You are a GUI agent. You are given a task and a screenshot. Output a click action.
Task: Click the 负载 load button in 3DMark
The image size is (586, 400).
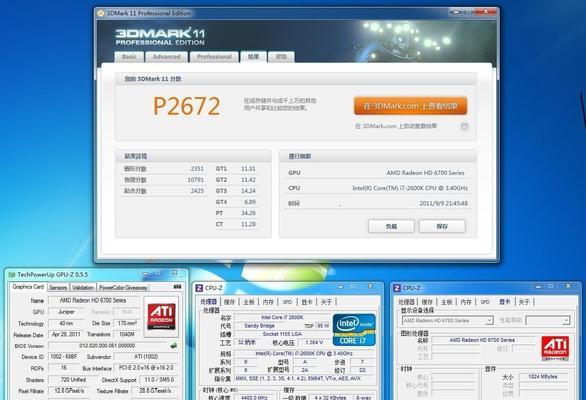tap(391, 226)
